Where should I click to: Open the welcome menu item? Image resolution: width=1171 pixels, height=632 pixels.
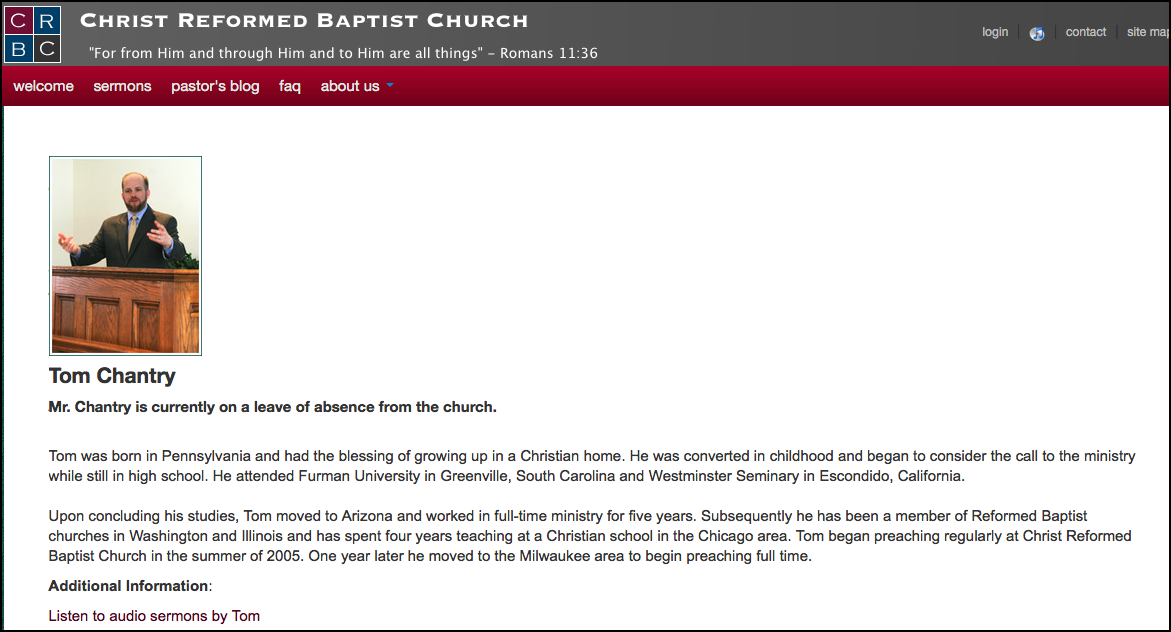tap(43, 86)
